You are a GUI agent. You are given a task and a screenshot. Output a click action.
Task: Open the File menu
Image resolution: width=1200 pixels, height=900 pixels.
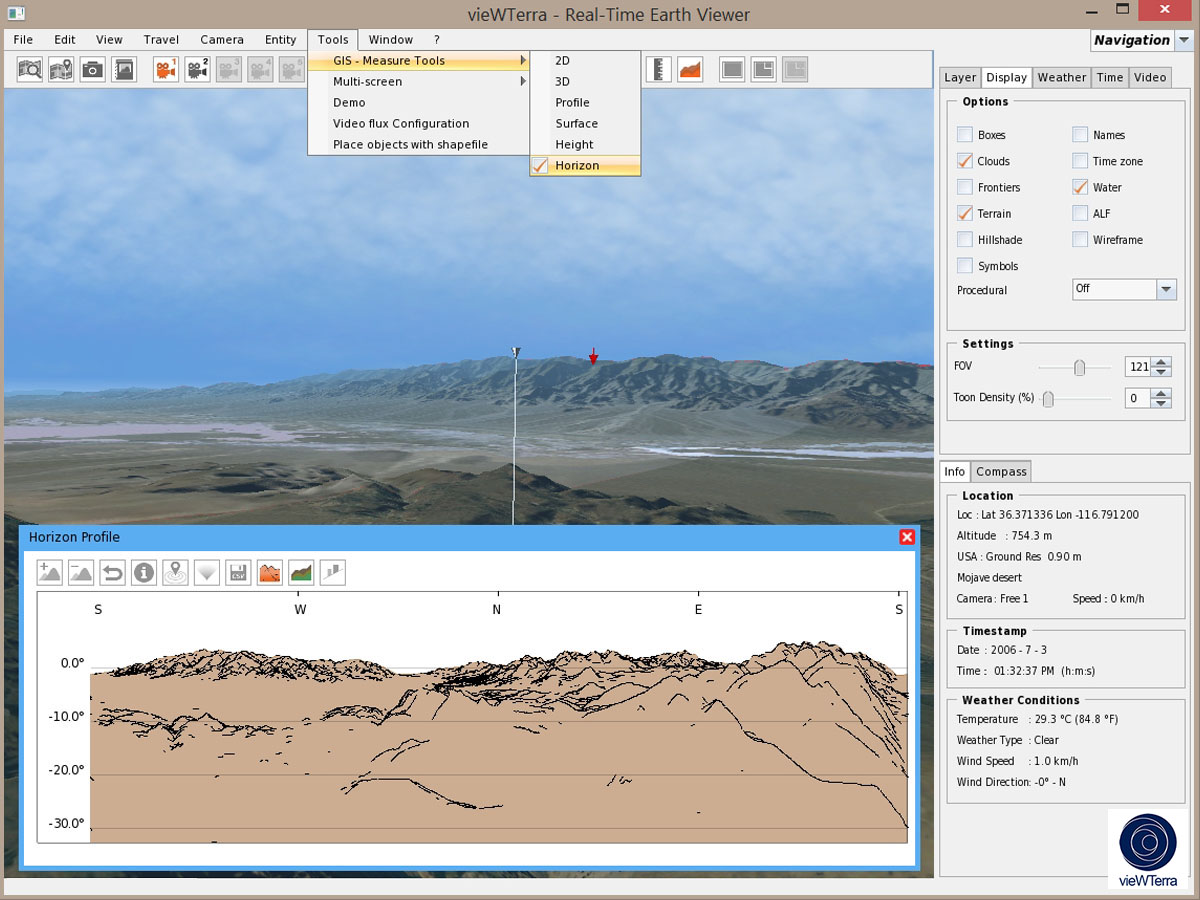(x=23, y=40)
